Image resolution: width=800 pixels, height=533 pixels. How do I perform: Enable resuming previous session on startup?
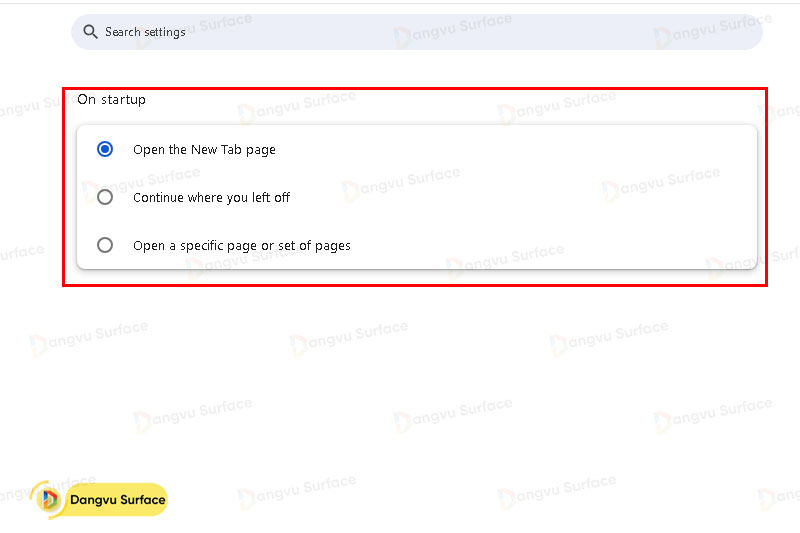click(105, 197)
